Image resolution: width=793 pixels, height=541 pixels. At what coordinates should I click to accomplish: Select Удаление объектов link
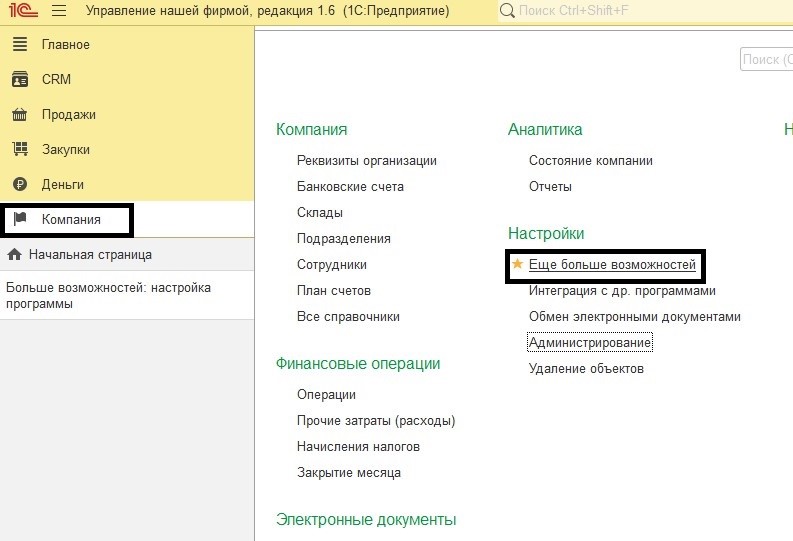tap(586, 369)
